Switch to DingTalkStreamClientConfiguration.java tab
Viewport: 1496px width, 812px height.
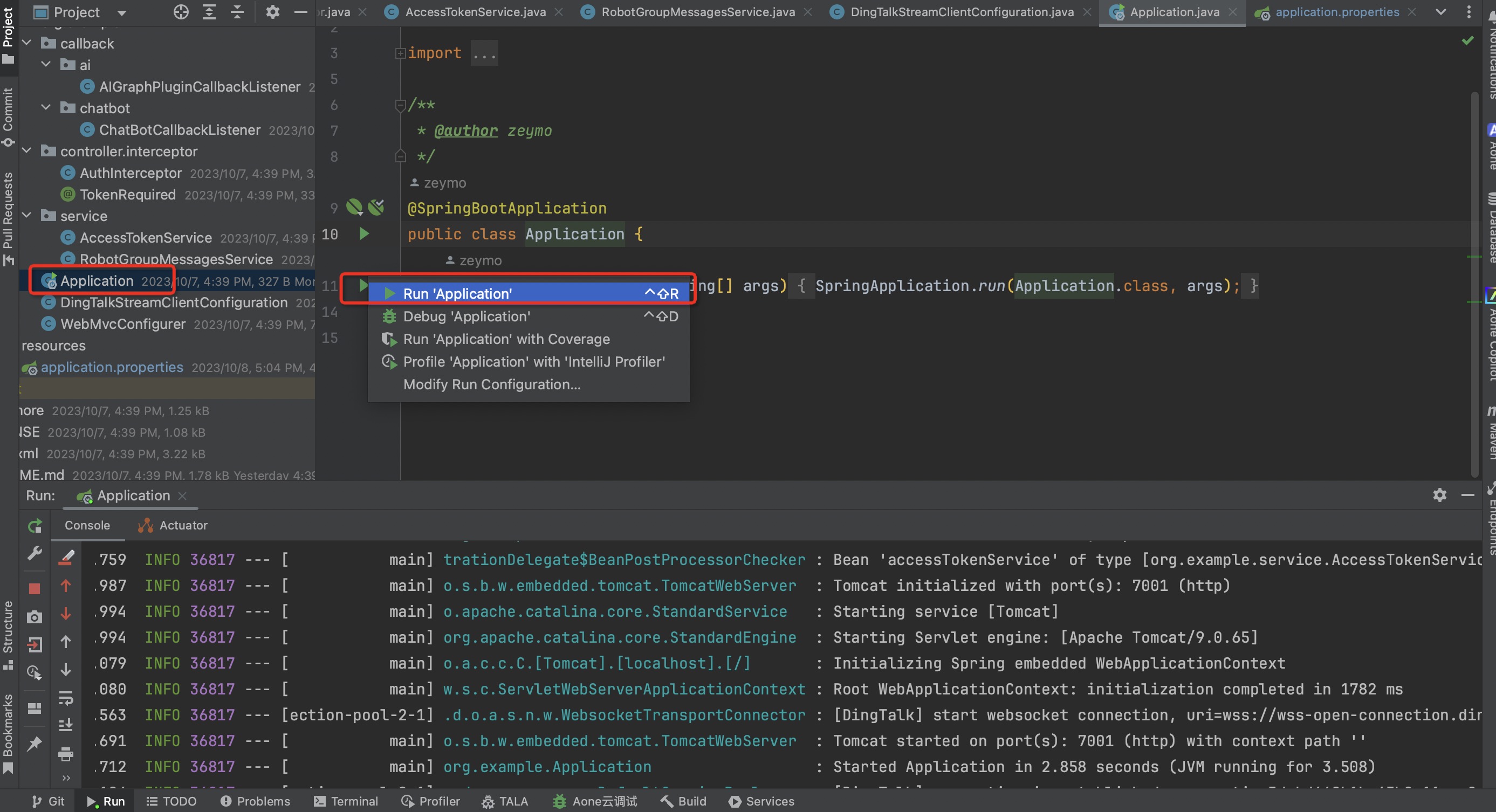click(962, 12)
